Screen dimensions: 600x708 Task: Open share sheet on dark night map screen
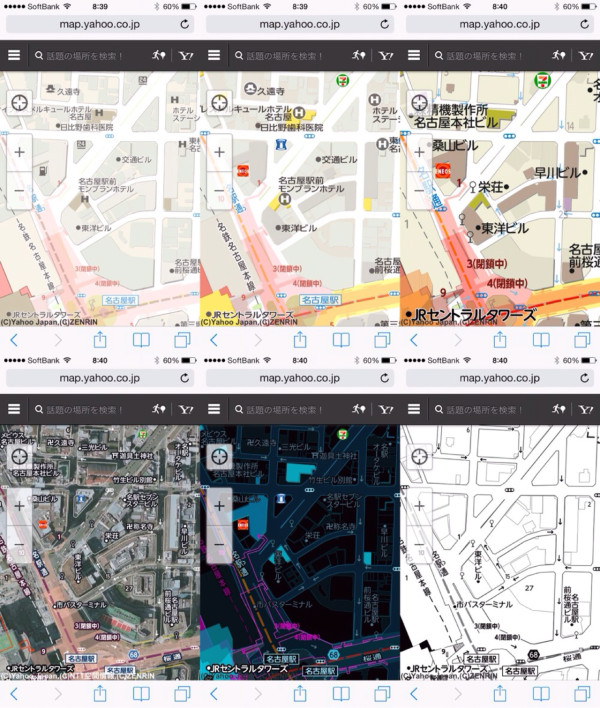(300, 694)
